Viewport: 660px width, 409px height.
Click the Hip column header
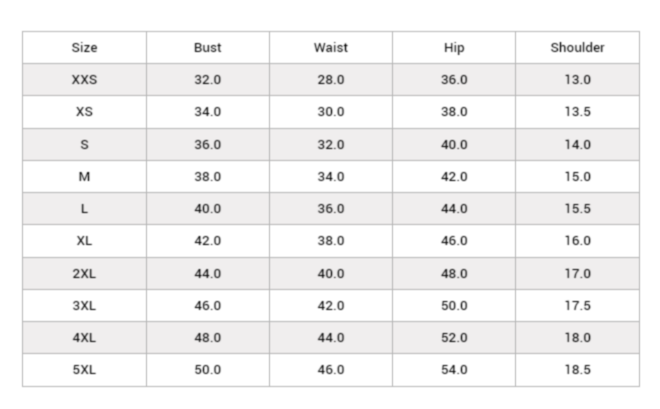(x=454, y=48)
